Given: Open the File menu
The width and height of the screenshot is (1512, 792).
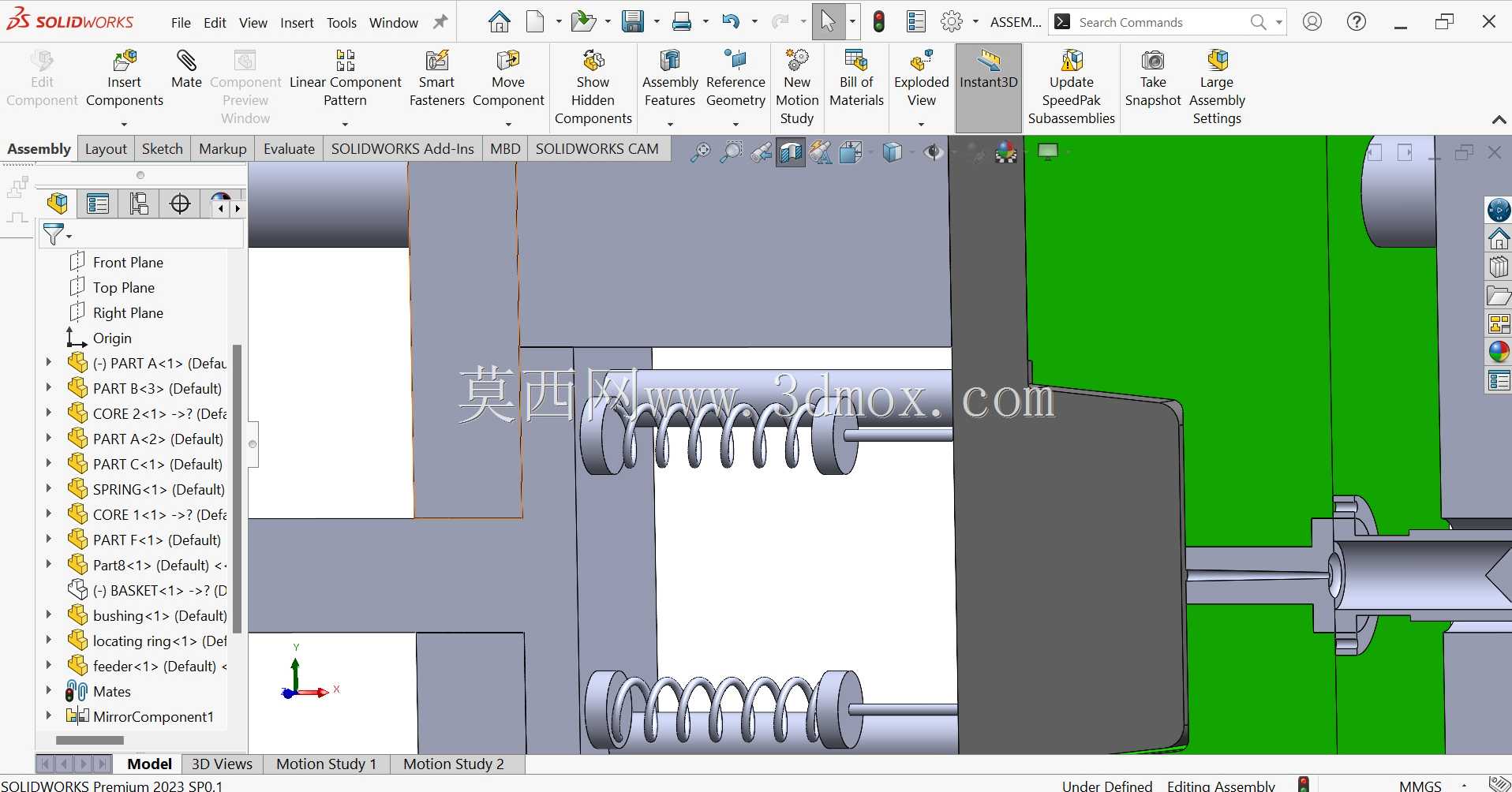Looking at the screenshot, I should [x=181, y=23].
